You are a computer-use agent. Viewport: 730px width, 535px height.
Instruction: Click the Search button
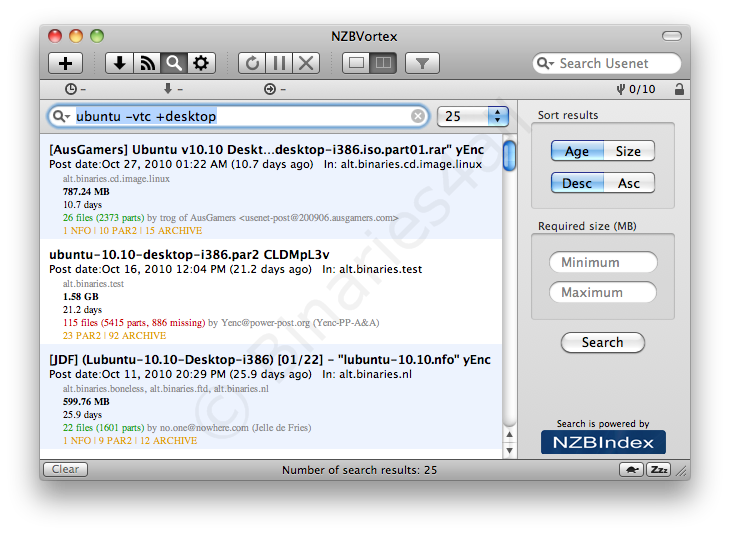pyautogui.click(x=602, y=342)
